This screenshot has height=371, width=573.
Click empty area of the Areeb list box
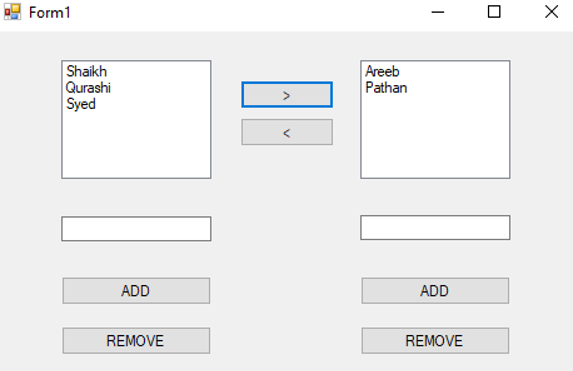pos(435,139)
